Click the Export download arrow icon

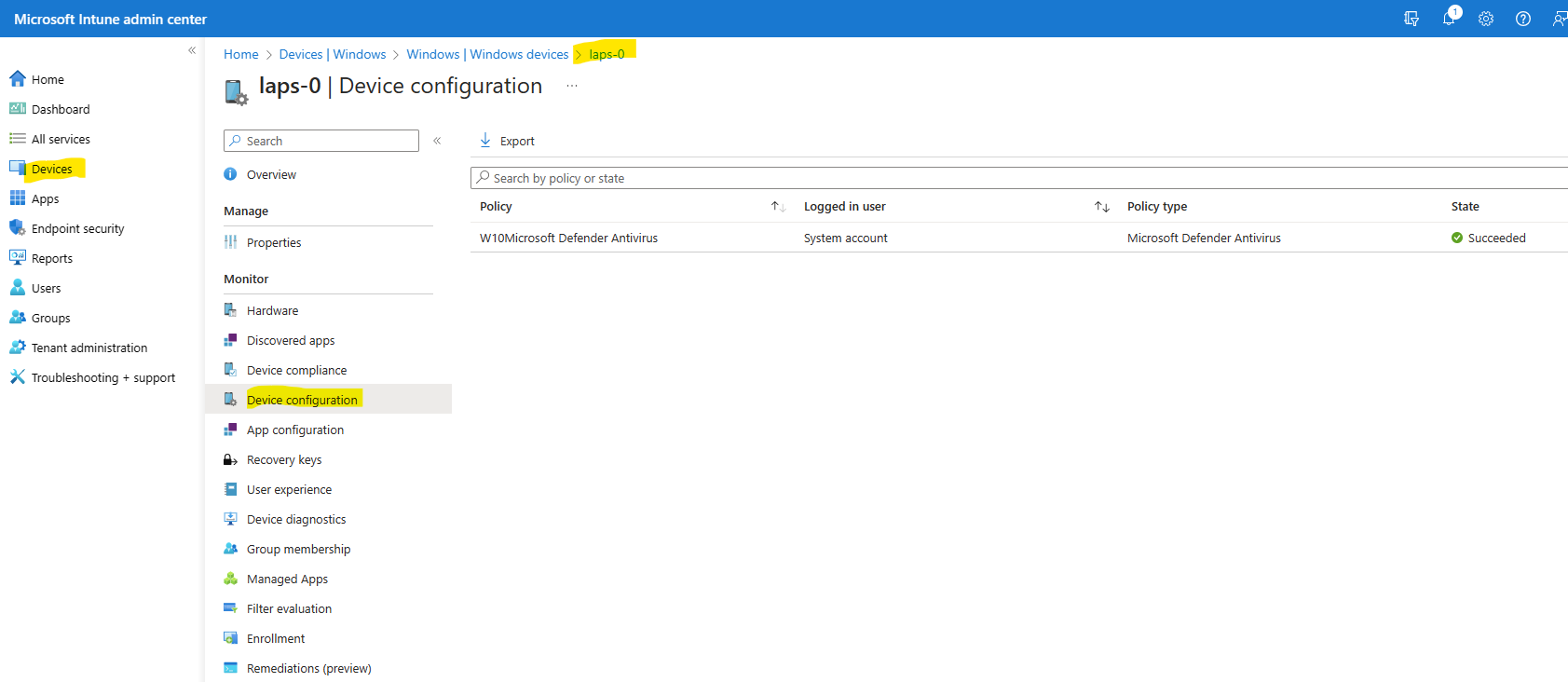(485, 141)
